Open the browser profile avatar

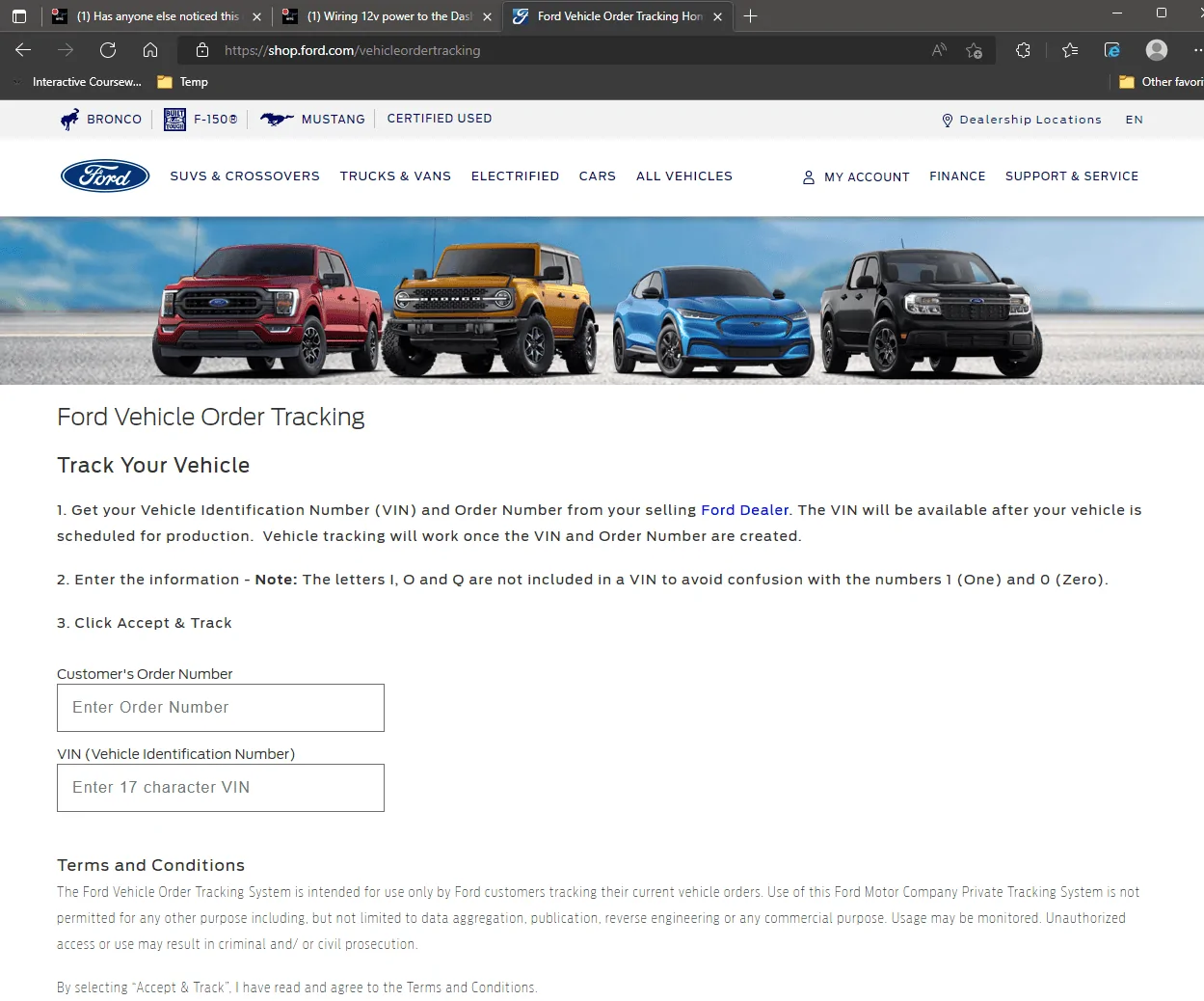pyautogui.click(x=1157, y=50)
